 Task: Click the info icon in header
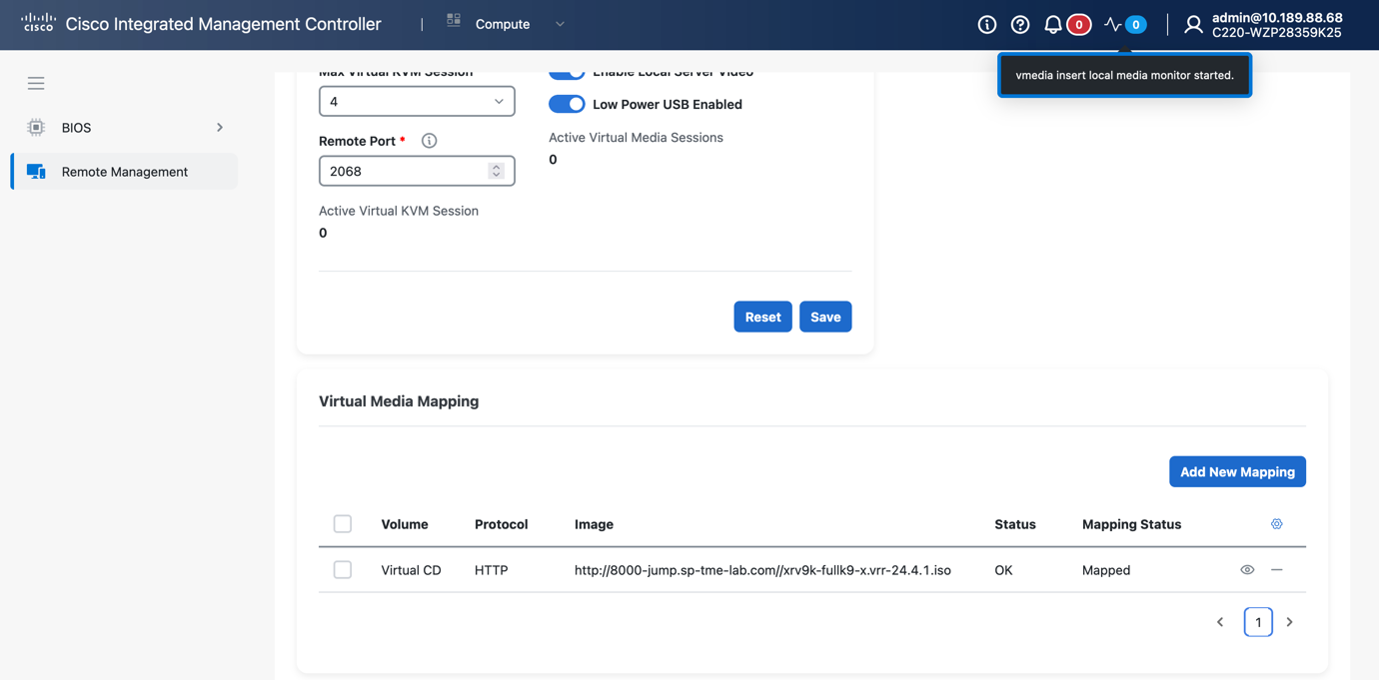click(x=986, y=25)
